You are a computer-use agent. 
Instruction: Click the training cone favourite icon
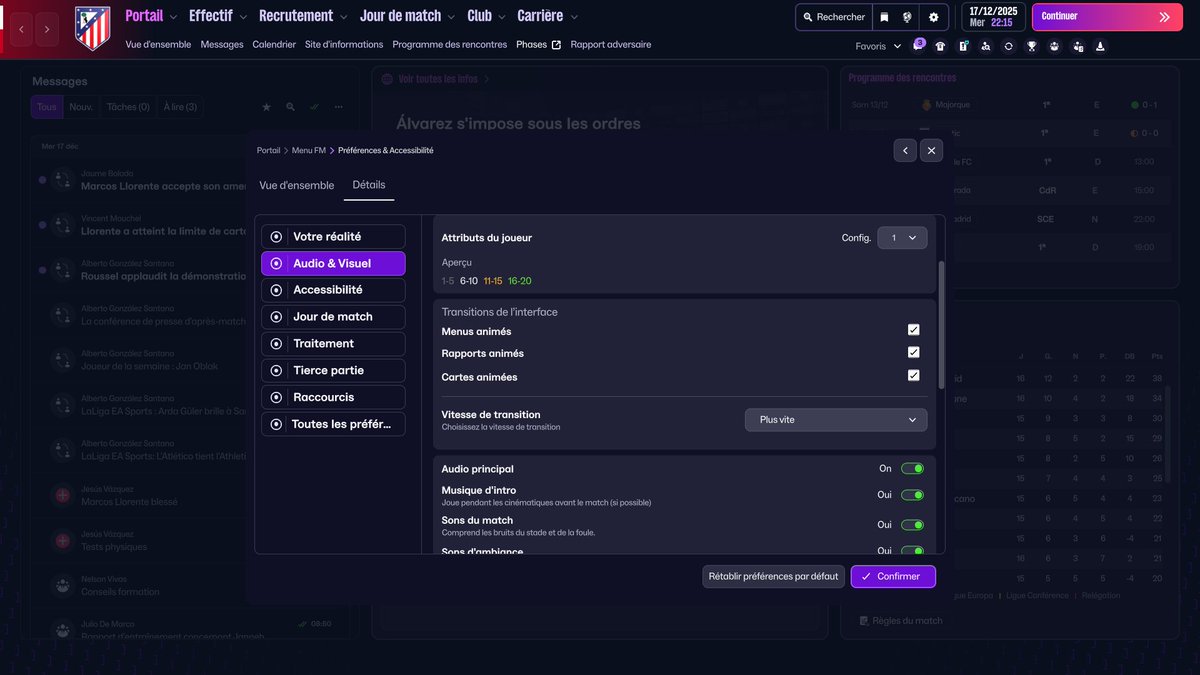pos(1100,46)
